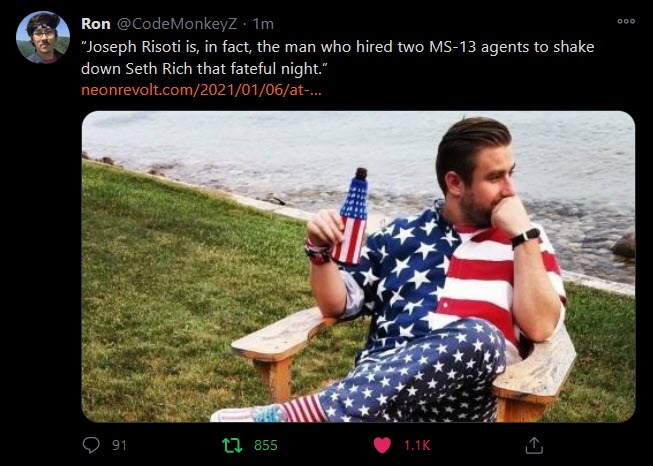Retweet using the green arrows icon
The image size is (653, 466).
coord(232,445)
